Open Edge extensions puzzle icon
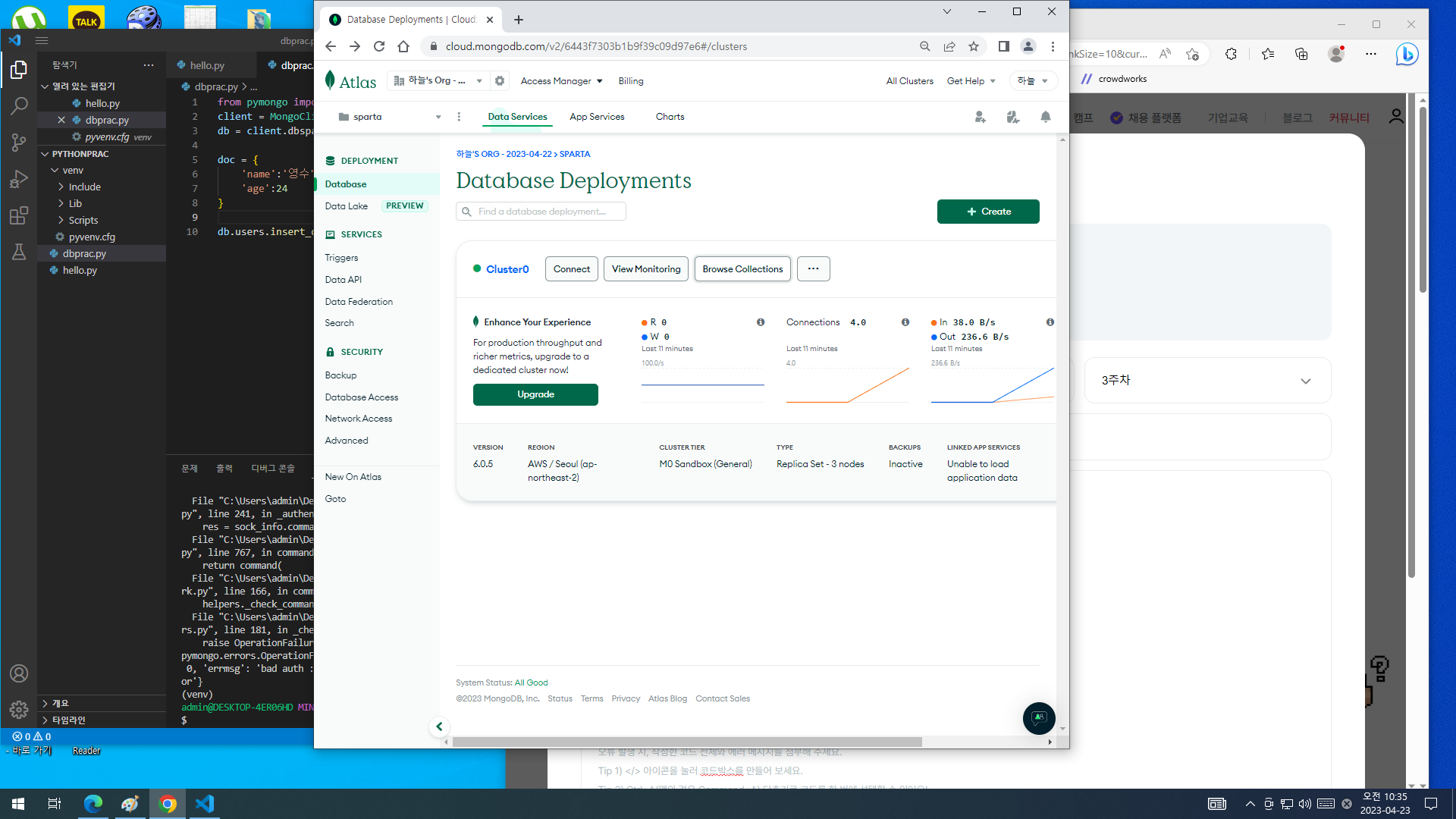This screenshot has height=819, width=1456. (x=1231, y=54)
